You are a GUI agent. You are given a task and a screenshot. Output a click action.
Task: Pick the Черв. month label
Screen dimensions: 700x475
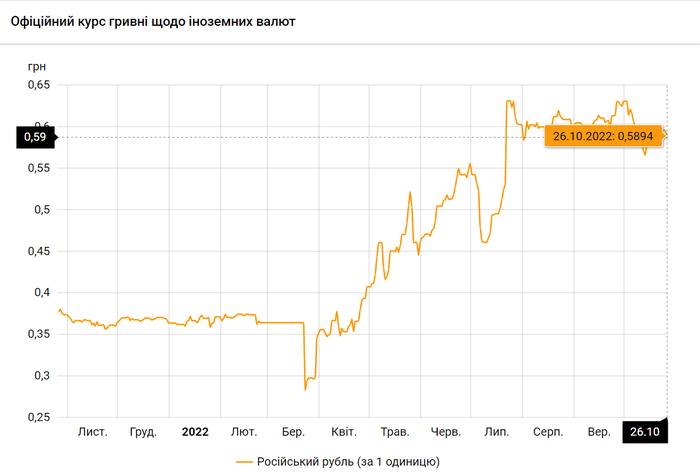click(x=446, y=432)
